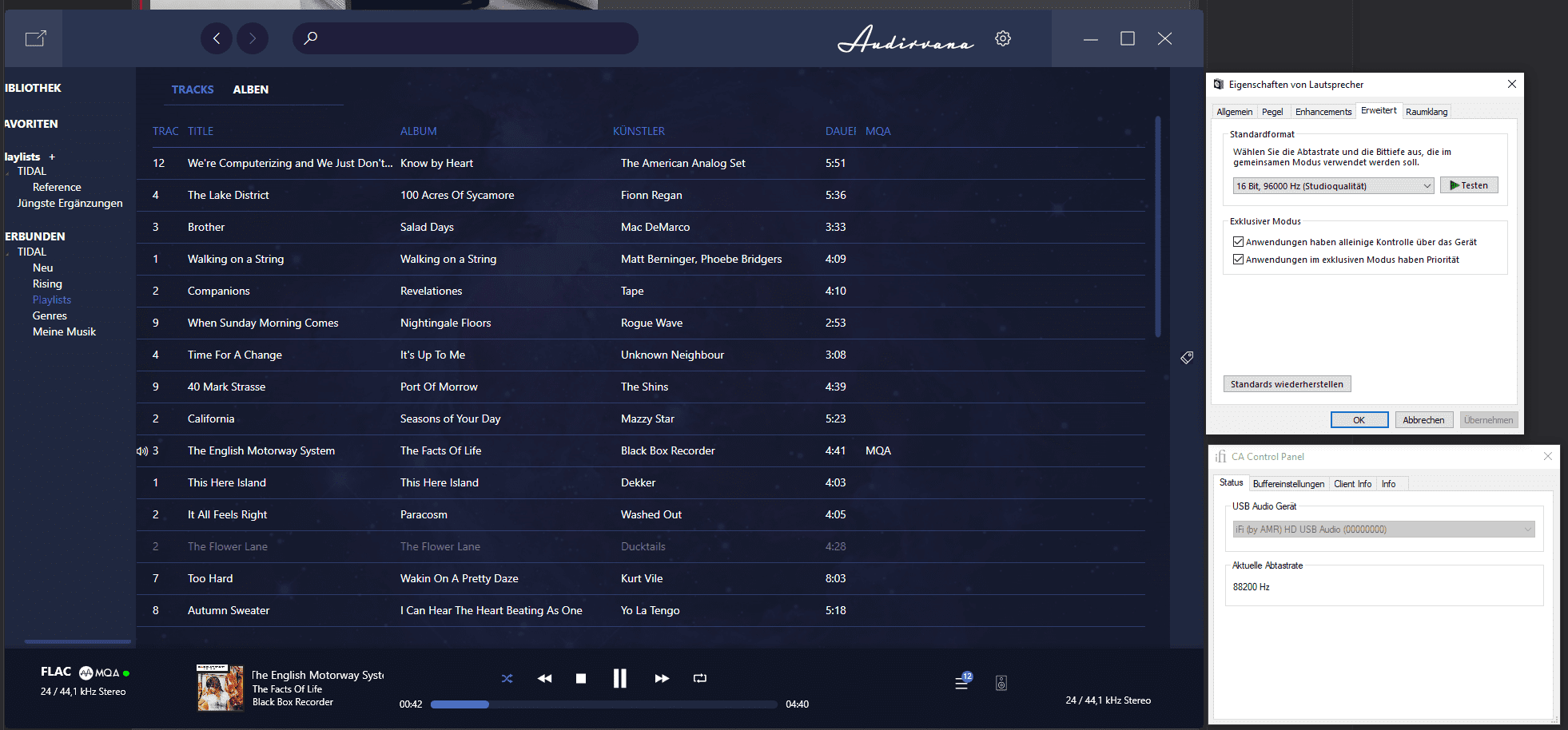Select track Walking on a String title
Image resolution: width=1568 pixels, height=730 pixels.
[236, 259]
